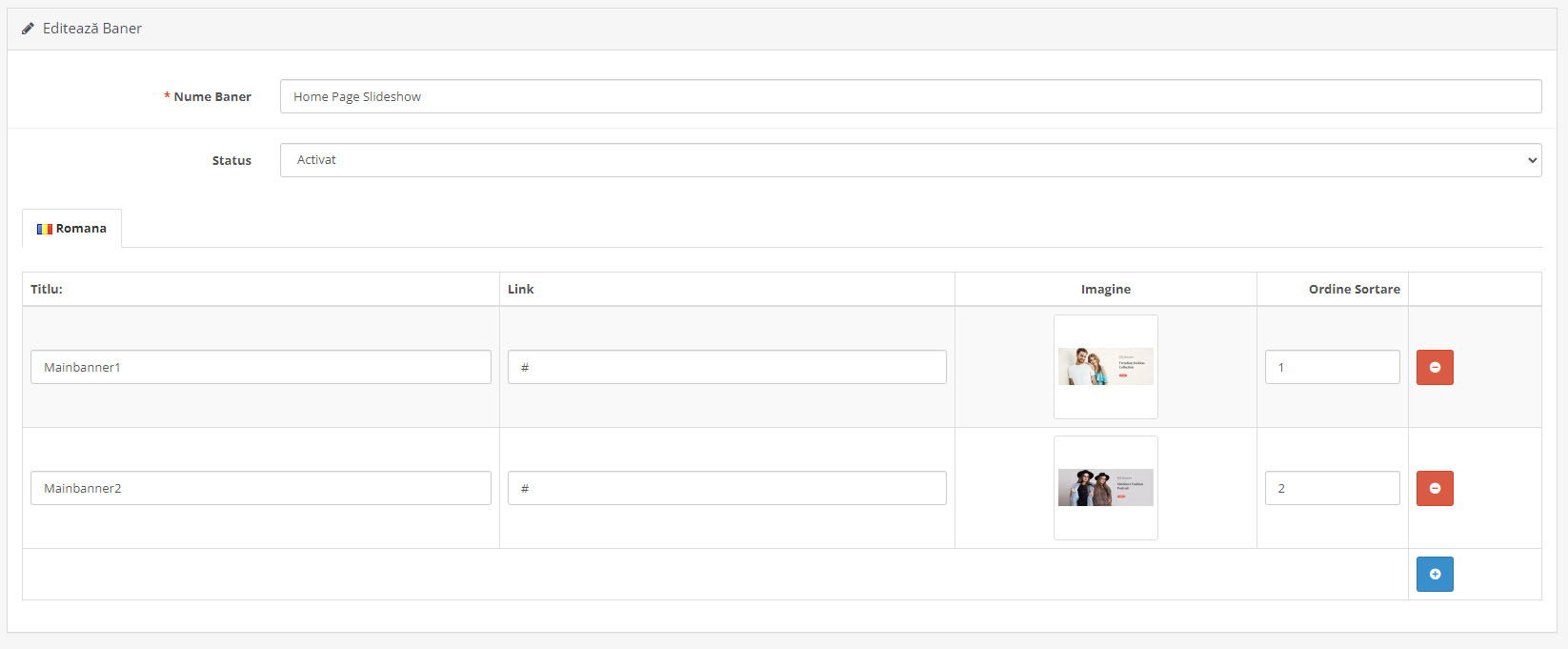Add a new banner row with blue plus button
The height and width of the screenshot is (649, 1568).
click(1435, 574)
